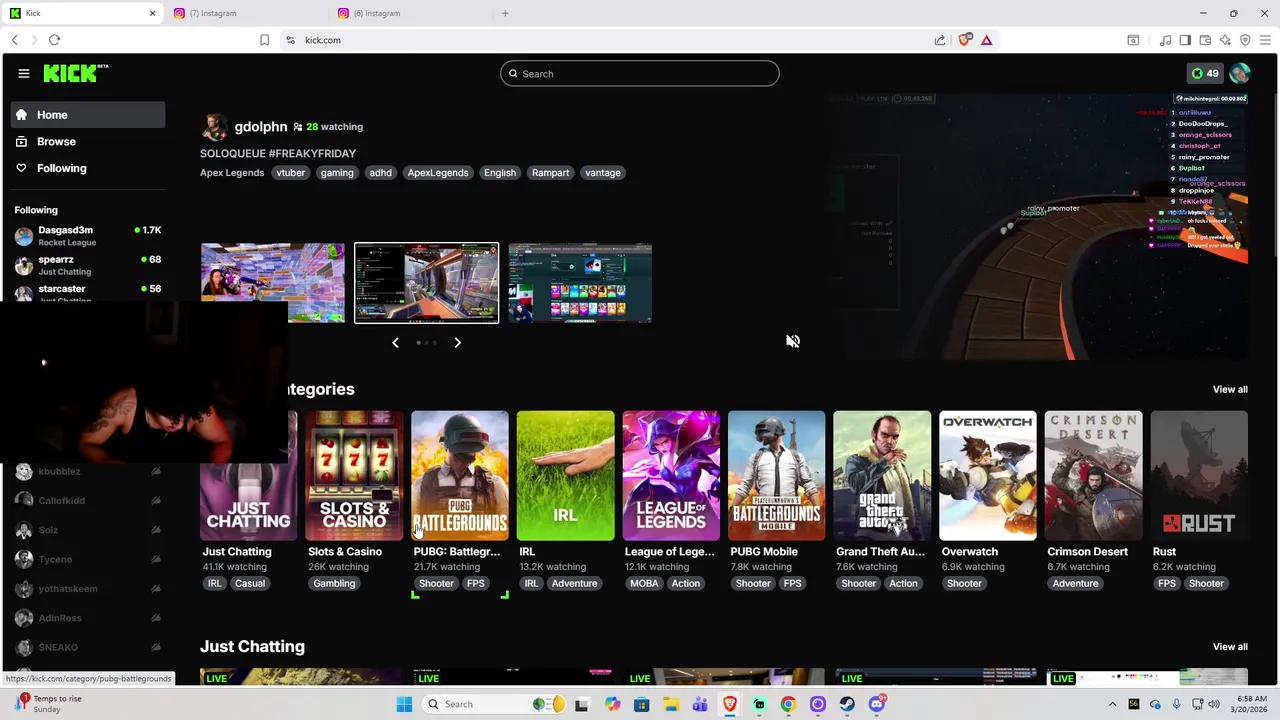Open the Rust category card
Image resolution: width=1280 pixels, height=720 pixels.
pyautogui.click(x=1199, y=476)
